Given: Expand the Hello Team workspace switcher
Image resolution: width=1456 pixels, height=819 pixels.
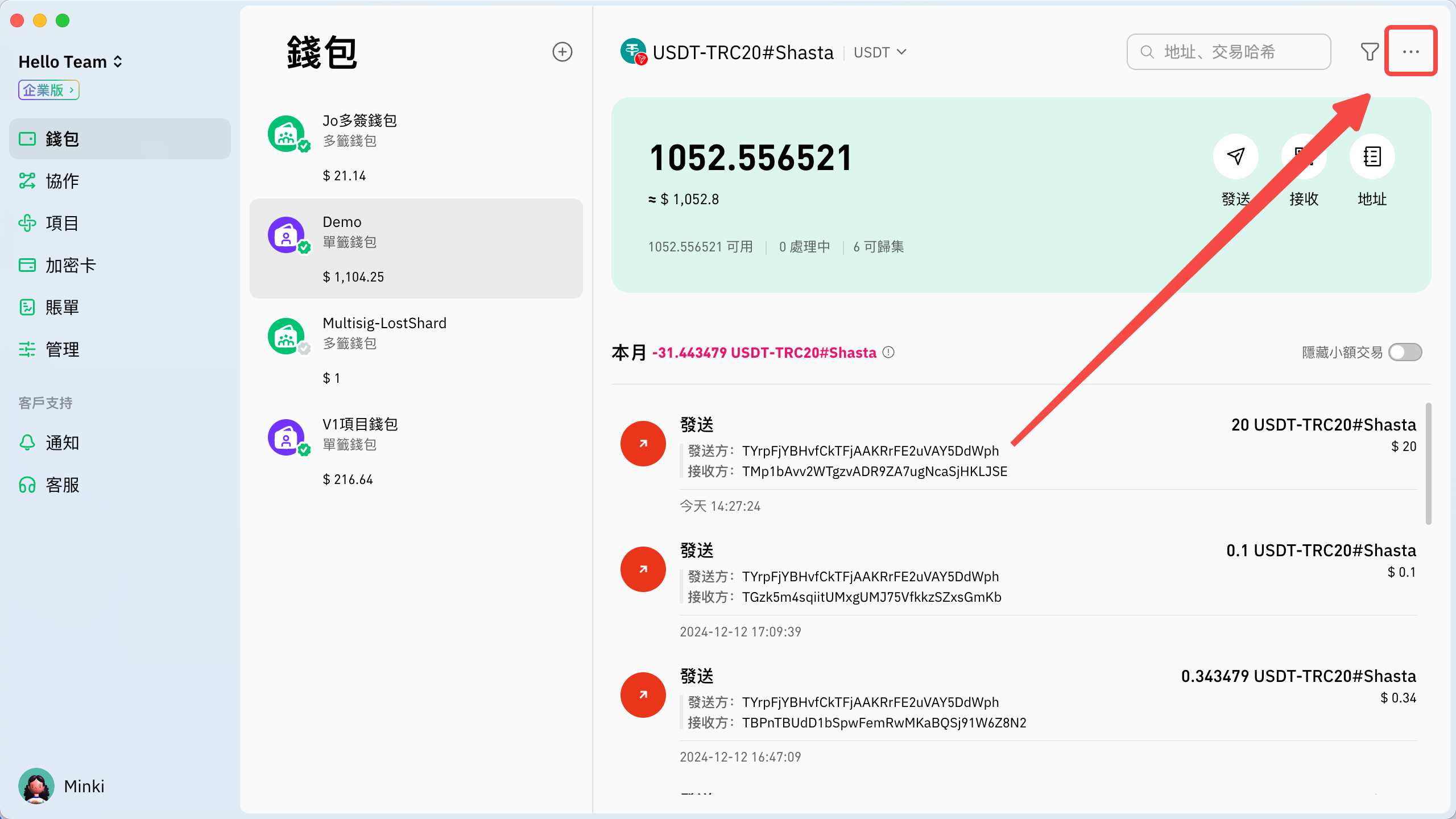Looking at the screenshot, I should point(71,61).
